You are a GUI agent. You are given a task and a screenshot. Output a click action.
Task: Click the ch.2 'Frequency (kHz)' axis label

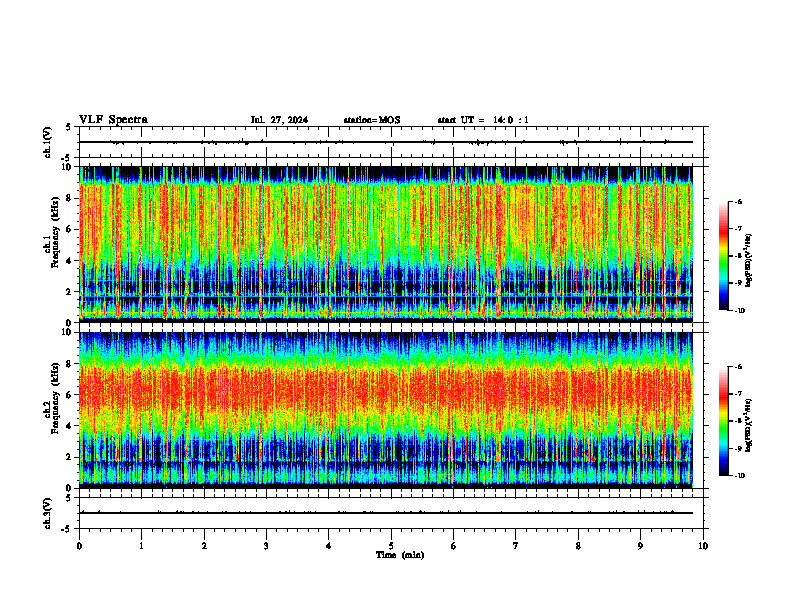point(55,398)
